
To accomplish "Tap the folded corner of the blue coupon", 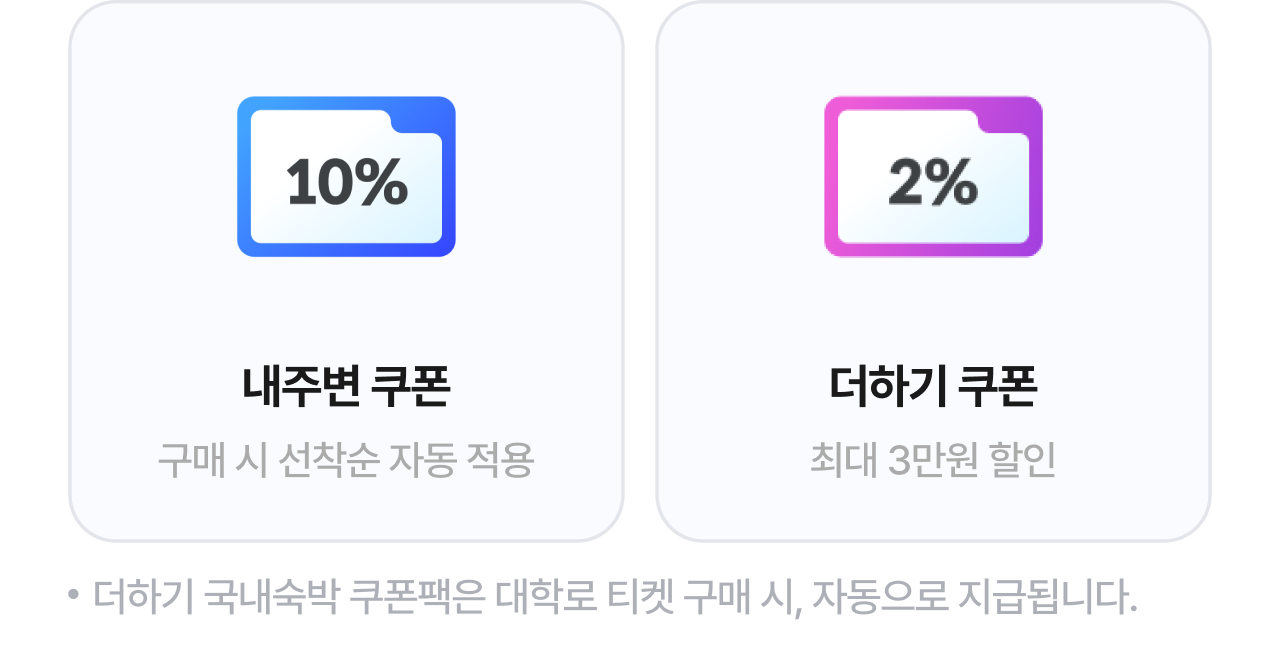I will [x=420, y=115].
